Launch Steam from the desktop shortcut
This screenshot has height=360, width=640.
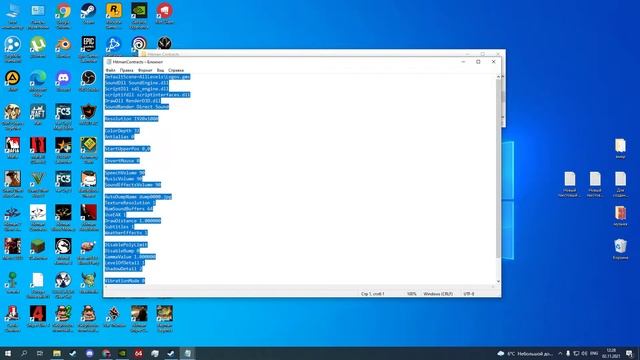[x=88, y=14]
